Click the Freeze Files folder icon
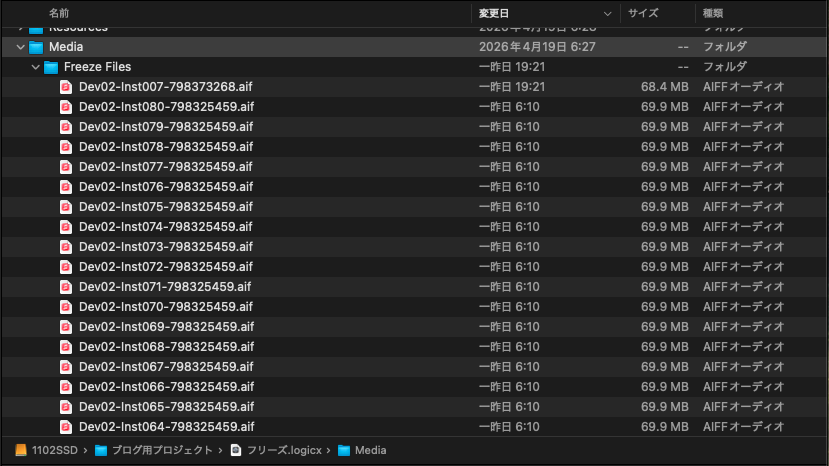Viewport: 829px width, 466px height. point(51,67)
